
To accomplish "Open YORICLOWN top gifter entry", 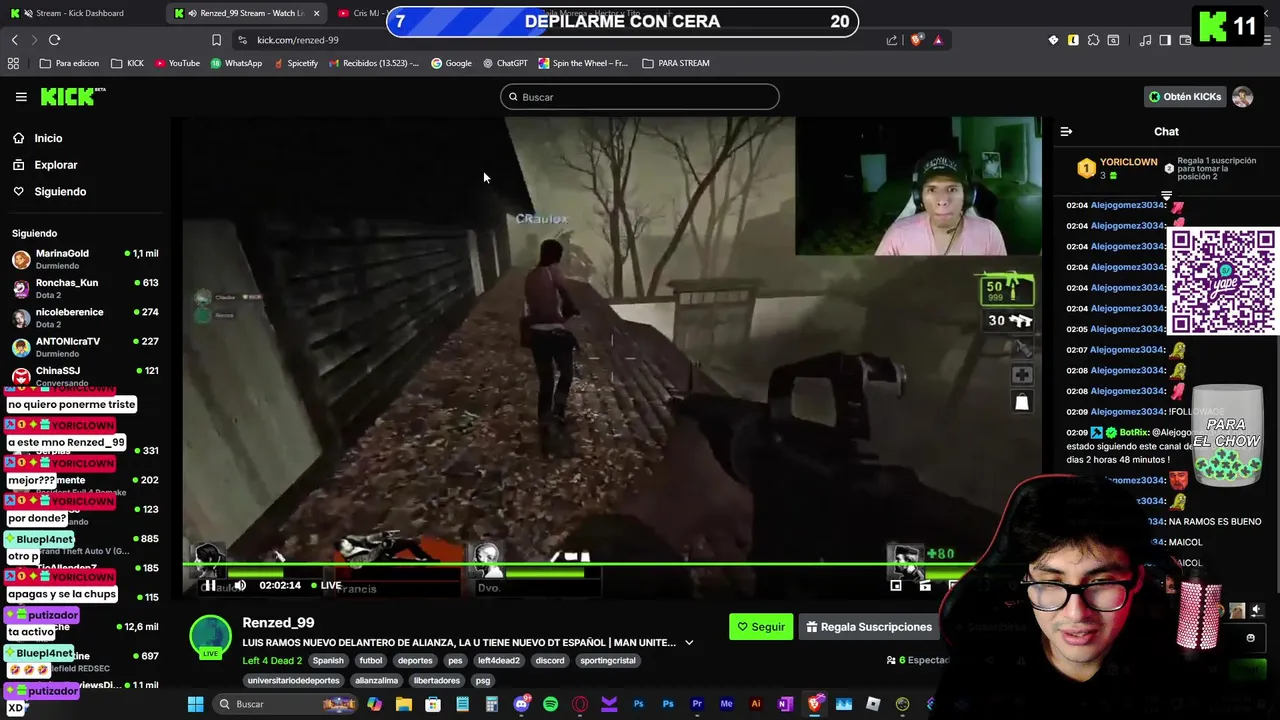I will [x=1117, y=168].
